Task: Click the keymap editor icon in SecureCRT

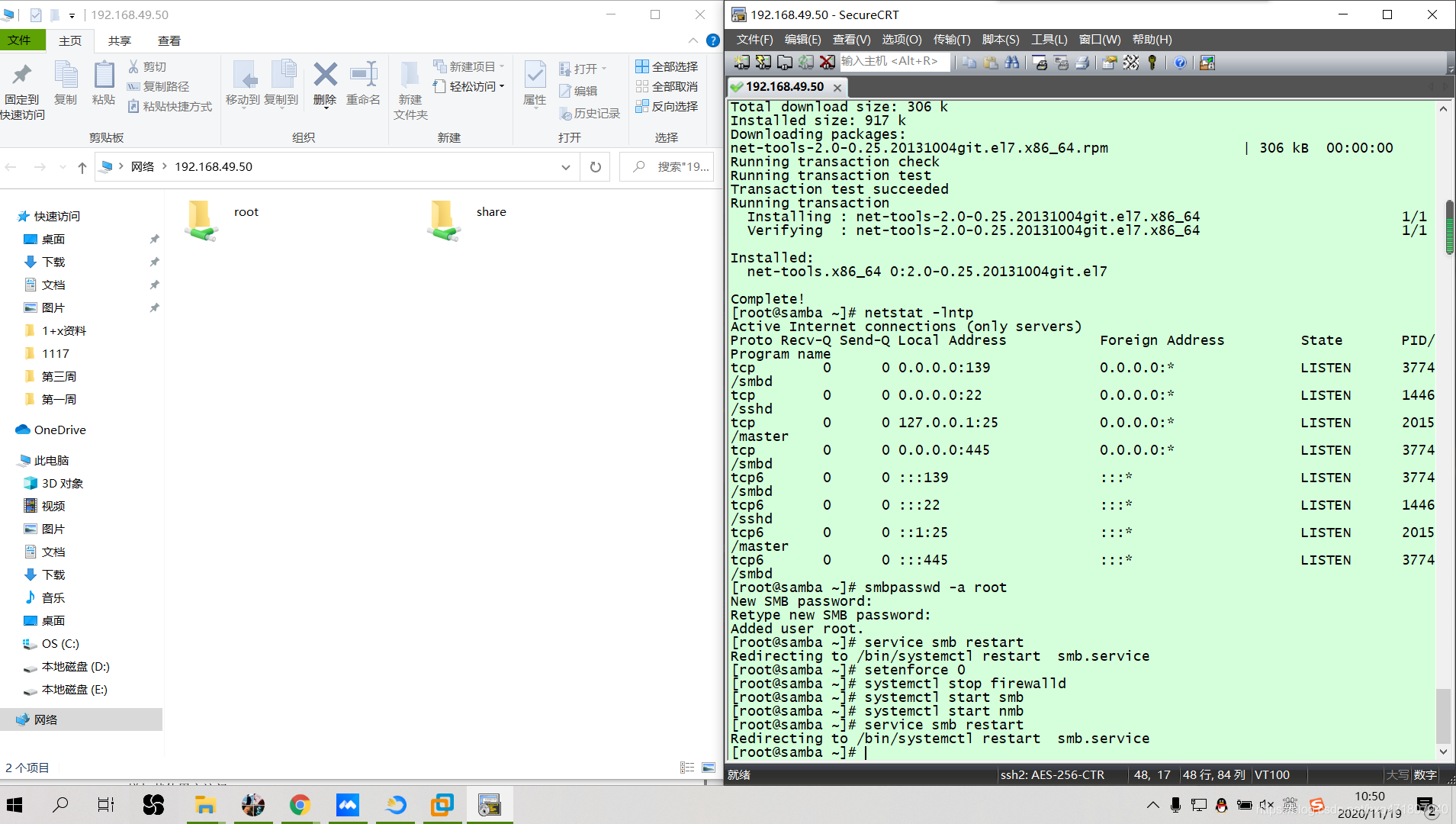Action: point(1131,63)
